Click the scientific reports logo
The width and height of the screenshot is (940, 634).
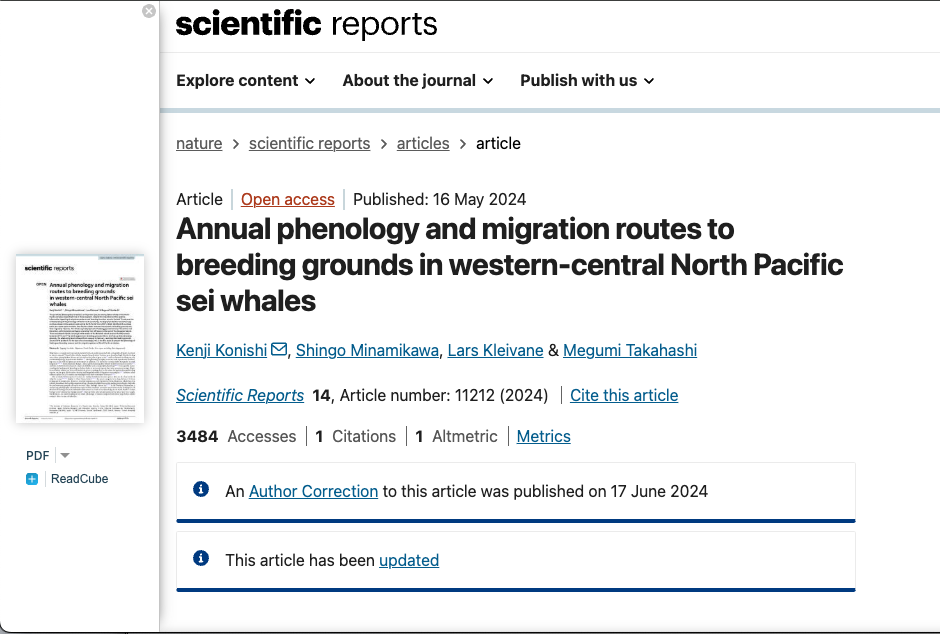pyautogui.click(x=307, y=24)
